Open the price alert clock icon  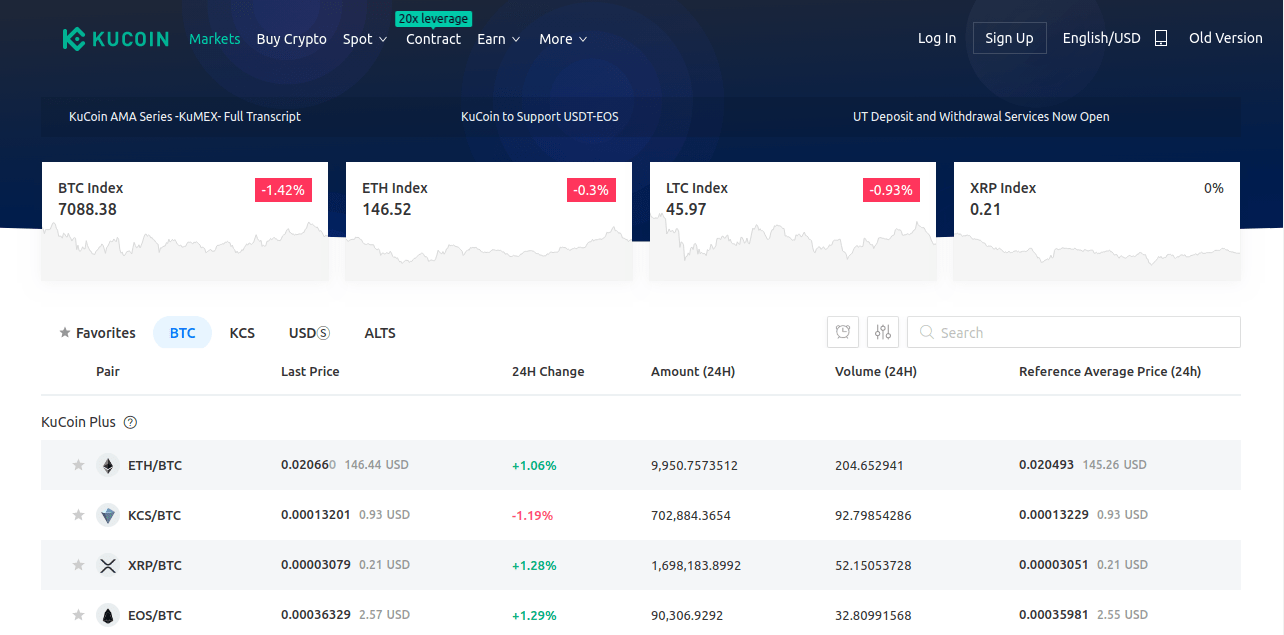point(843,332)
